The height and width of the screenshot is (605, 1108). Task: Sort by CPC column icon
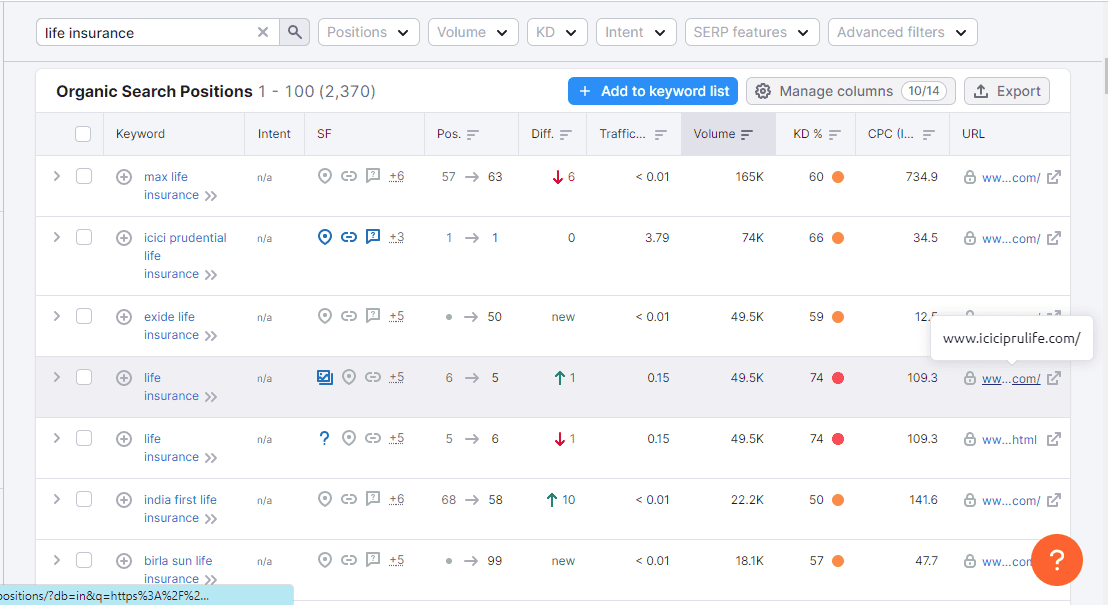(929, 134)
